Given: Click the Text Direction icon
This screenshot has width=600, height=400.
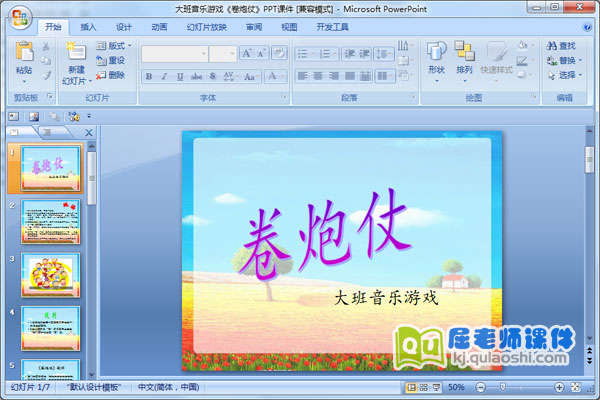Looking at the screenshot, I should point(405,46).
